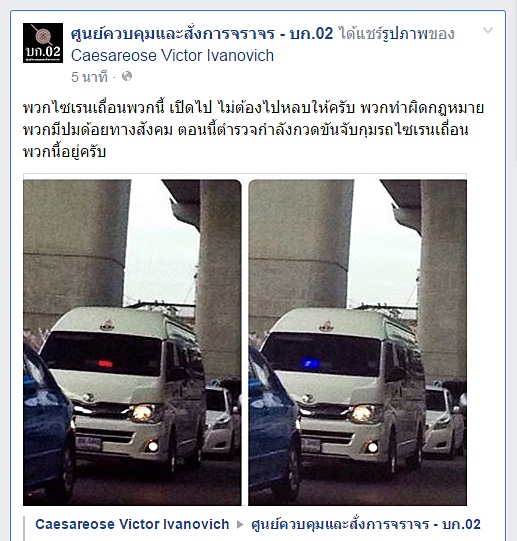Click the triangle arrow between names below photos
517x541 pixels.
(x=240, y=525)
